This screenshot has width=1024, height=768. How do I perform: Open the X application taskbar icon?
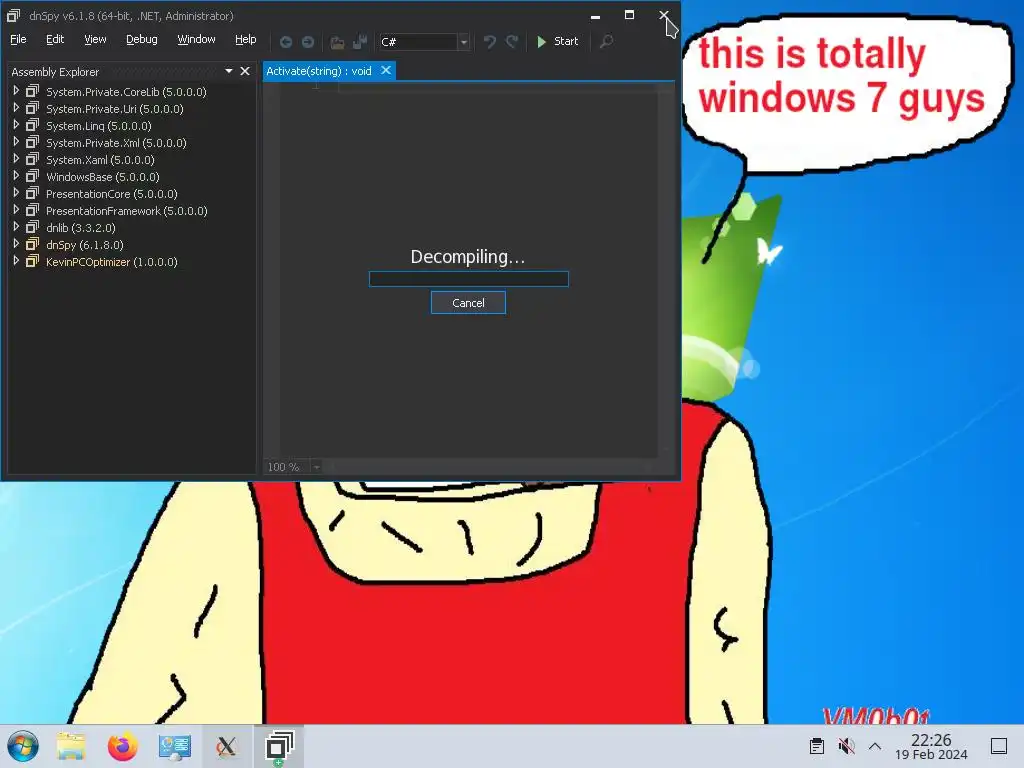(x=226, y=746)
